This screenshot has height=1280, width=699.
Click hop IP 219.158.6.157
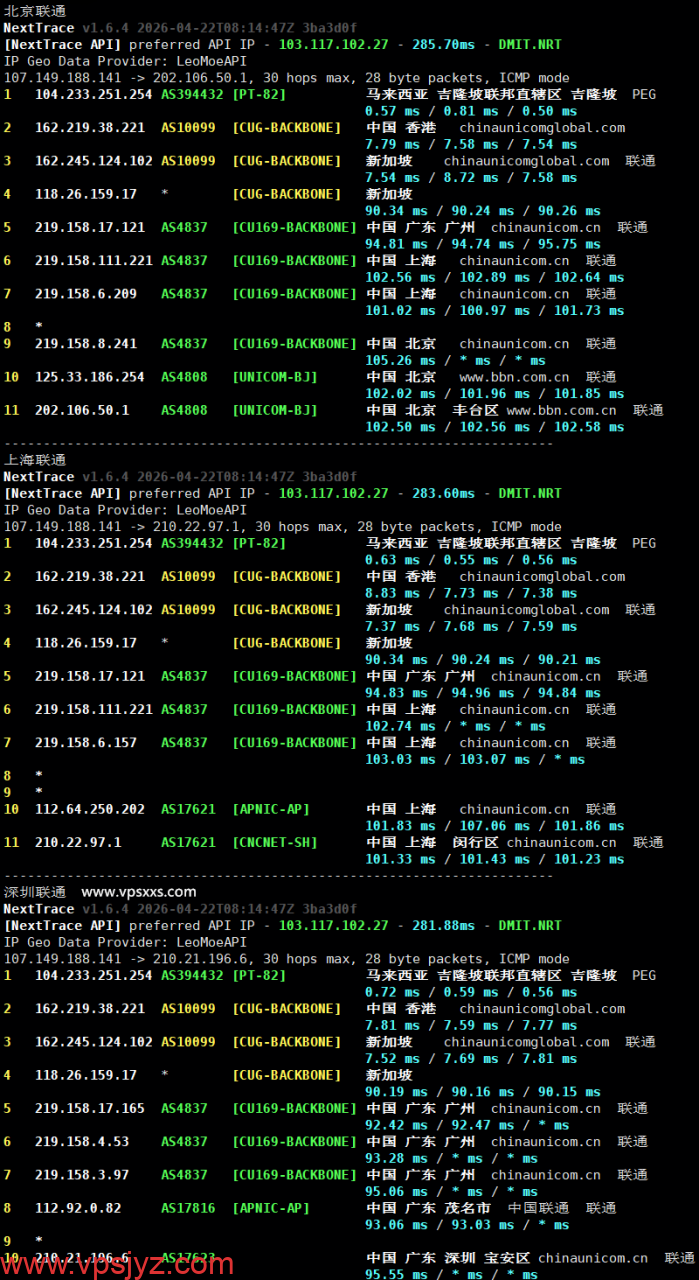point(86,743)
